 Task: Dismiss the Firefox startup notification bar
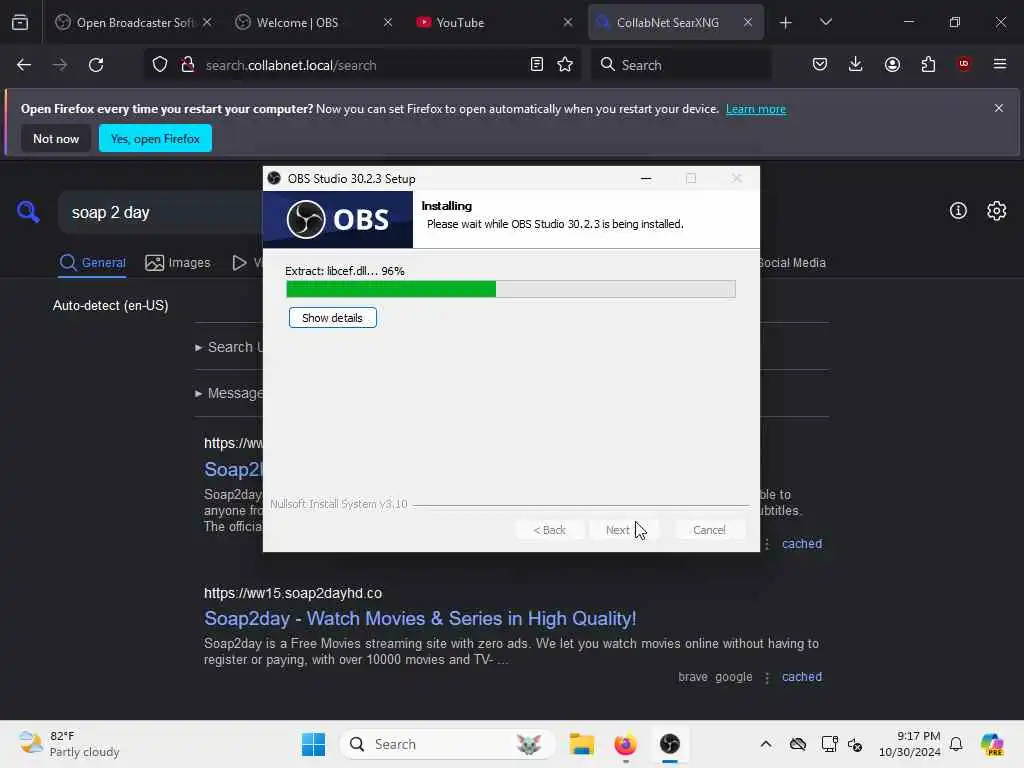pyautogui.click(x=999, y=108)
